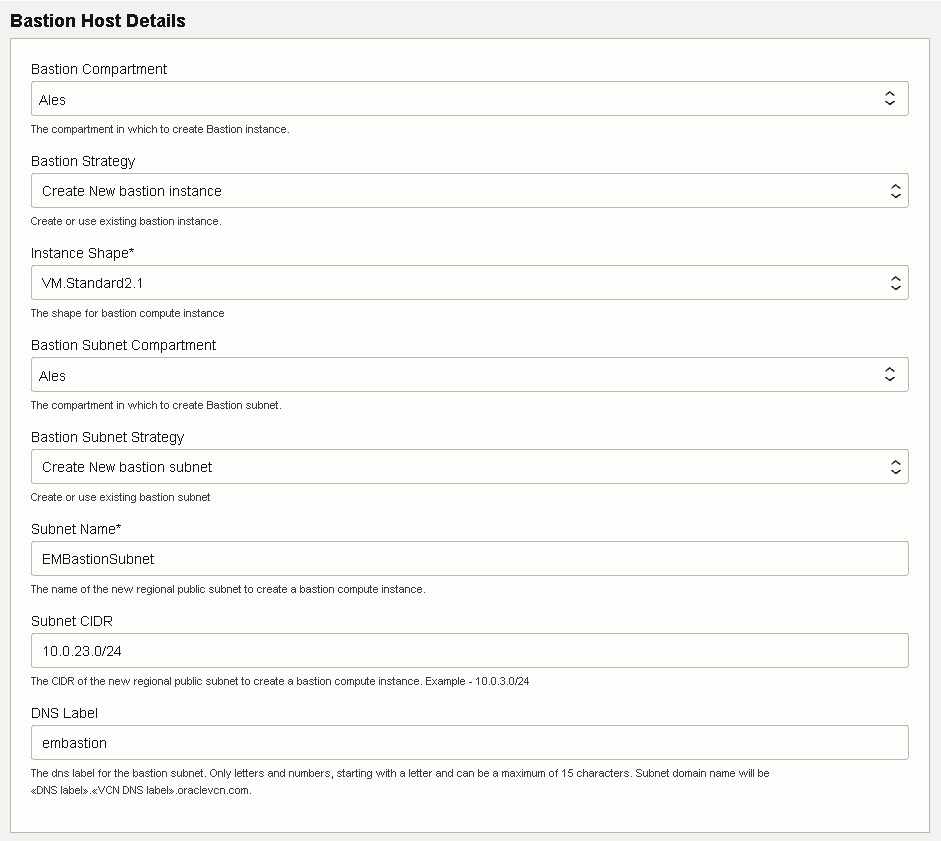The height and width of the screenshot is (841, 941).
Task: Click the Bastion Subnet Strategy arrow icon
Action: pyautogui.click(x=896, y=467)
